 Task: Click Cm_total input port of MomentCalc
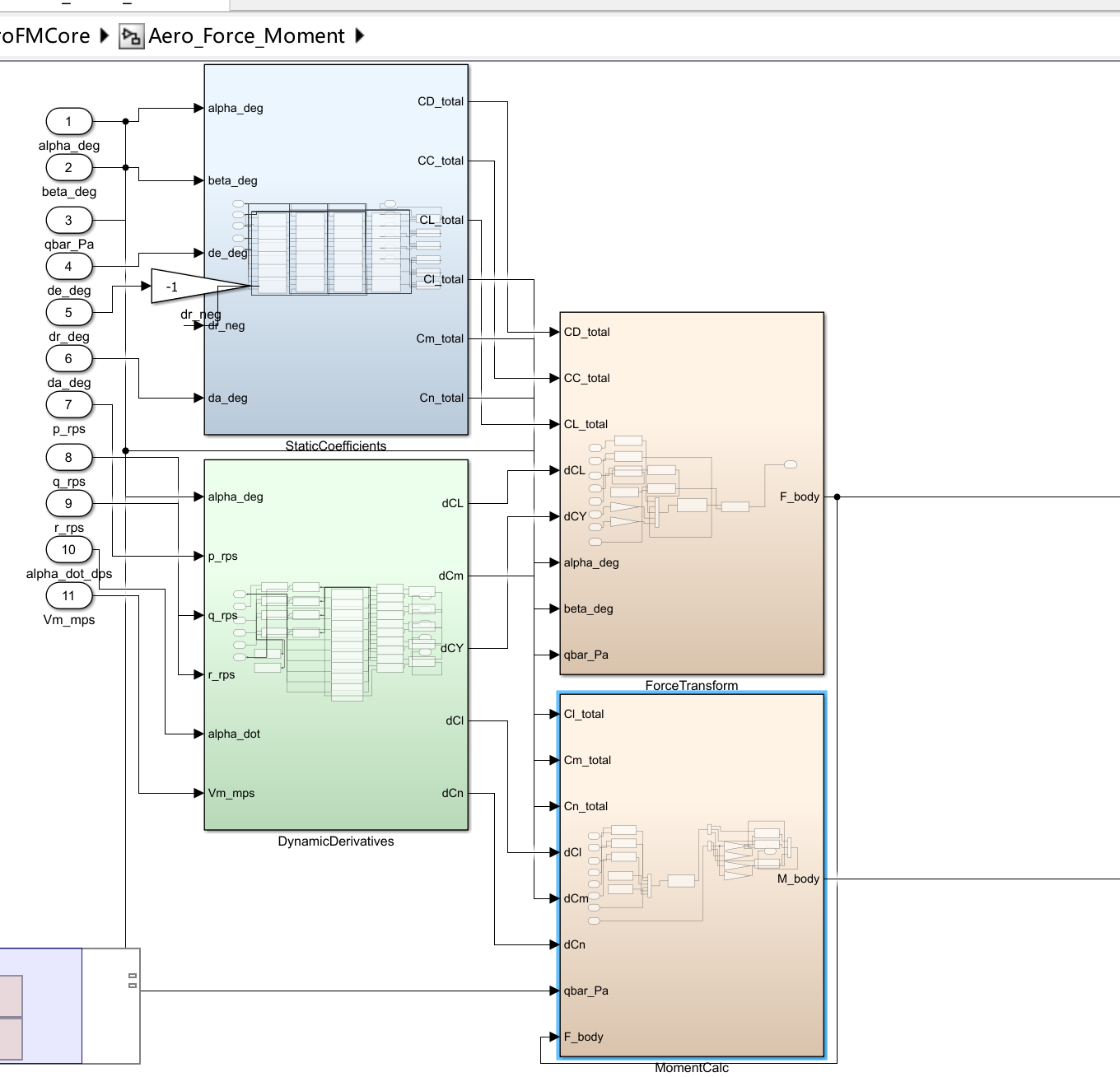tap(587, 761)
